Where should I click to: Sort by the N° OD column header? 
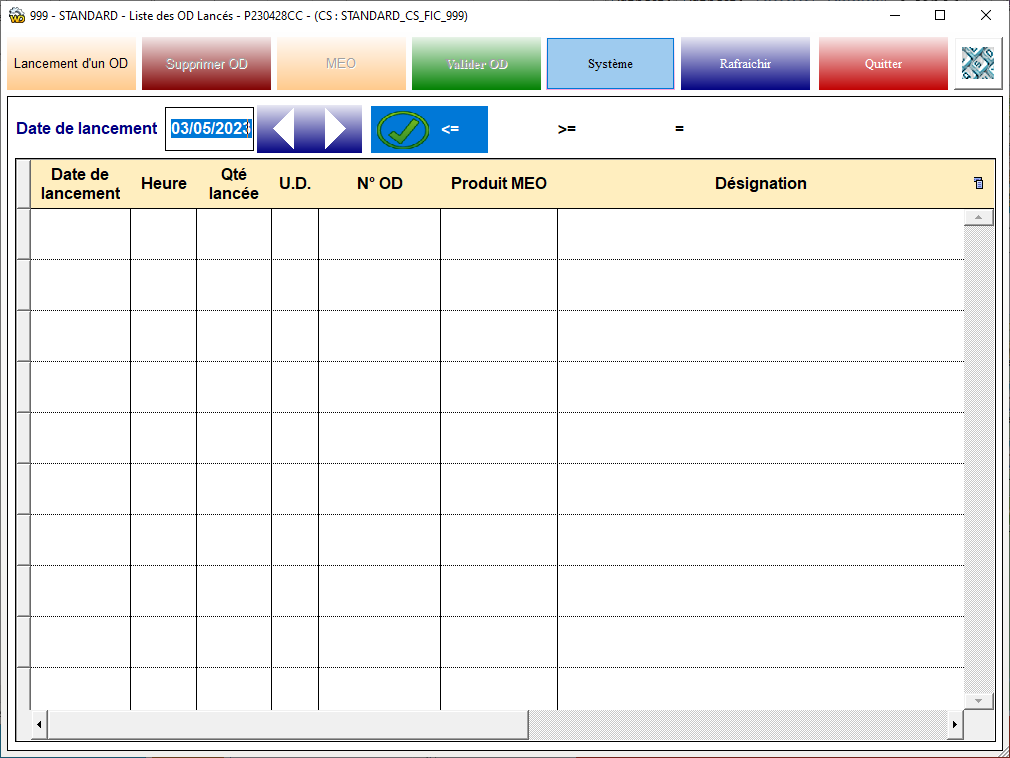click(x=379, y=184)
